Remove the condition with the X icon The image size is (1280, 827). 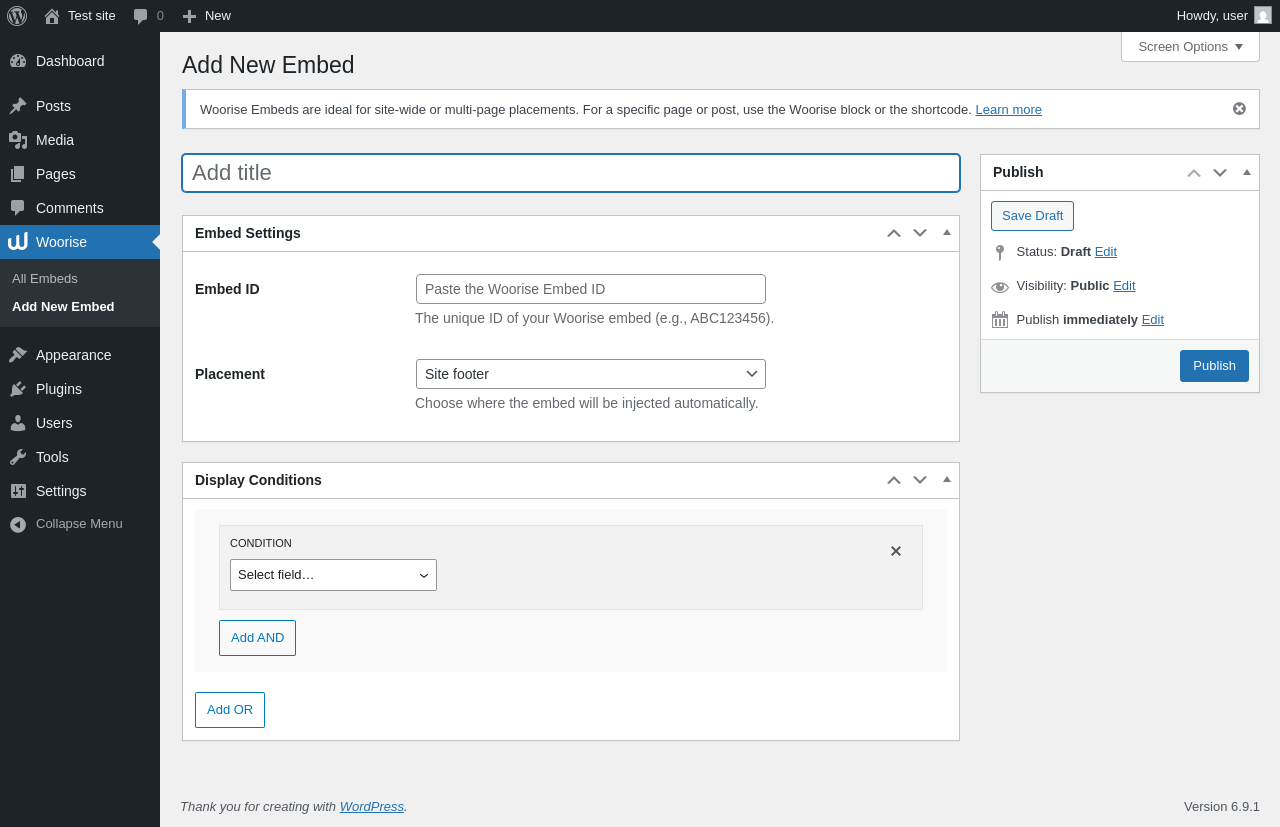point(896,551)
